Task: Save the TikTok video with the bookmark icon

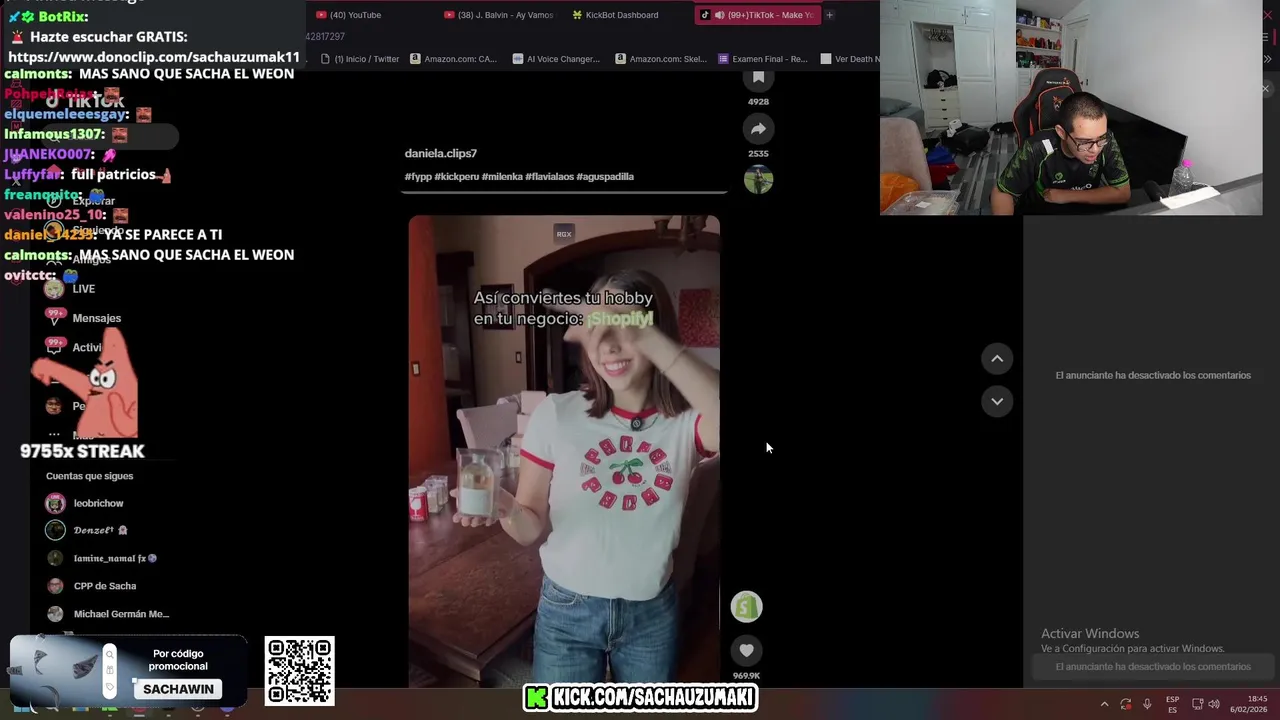Action: click(x=758, y=78)
